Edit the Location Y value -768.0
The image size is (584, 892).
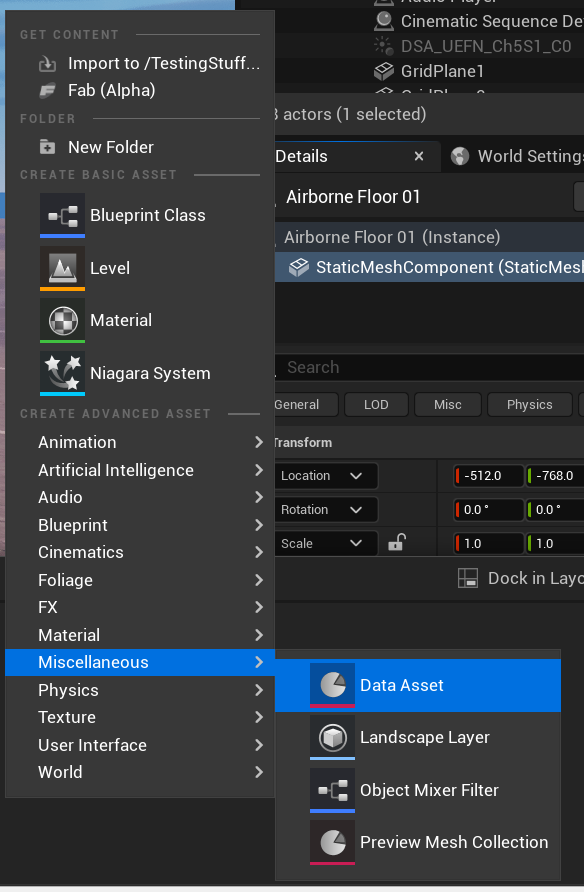(x=555, y=476)
